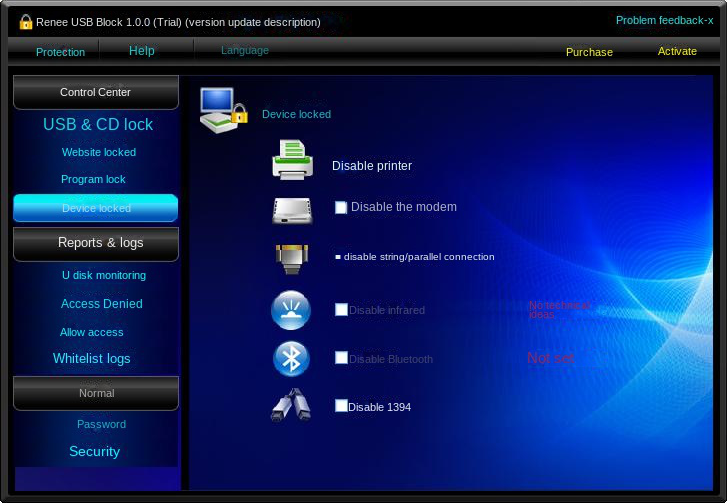The image size is (727, 503).
Task: Open the Help menu
Action: click(142, 51)
